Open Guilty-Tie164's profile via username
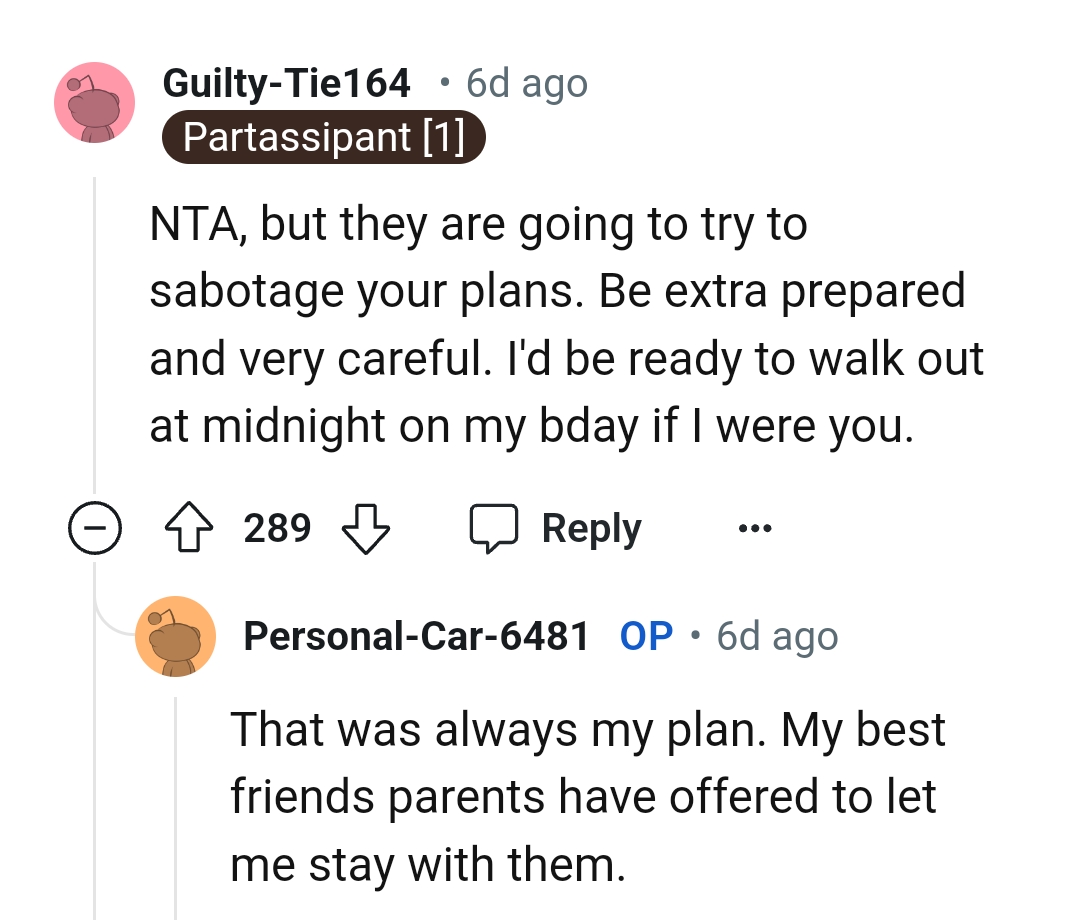Viewport: 1080px width, 920px height. point(286,83)
